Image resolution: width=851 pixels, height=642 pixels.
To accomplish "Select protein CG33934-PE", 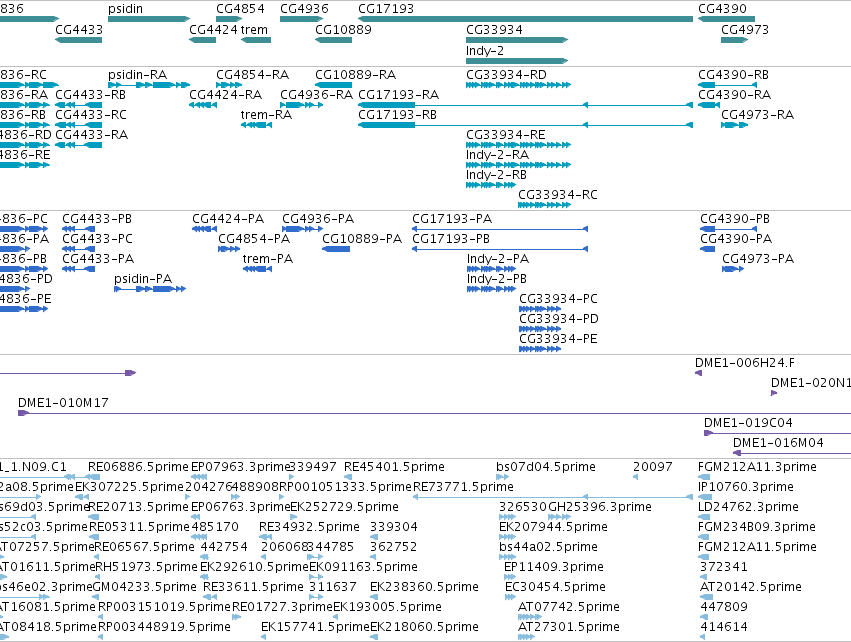I will [x=558, y=339].
